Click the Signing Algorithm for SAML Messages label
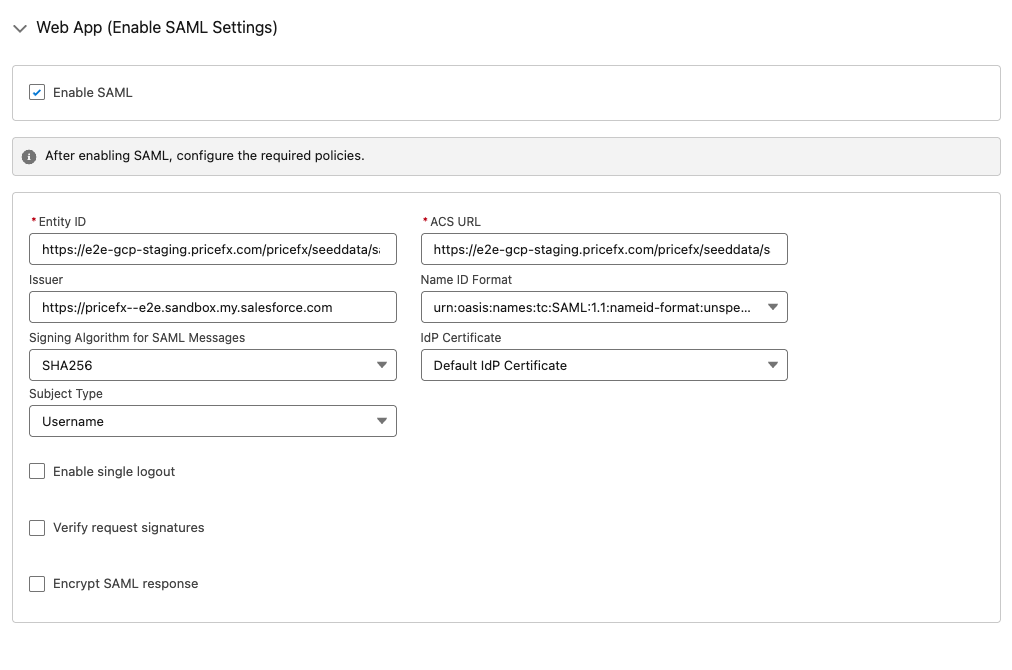Viewport: 1012px width, 670px height. point(137,338)
